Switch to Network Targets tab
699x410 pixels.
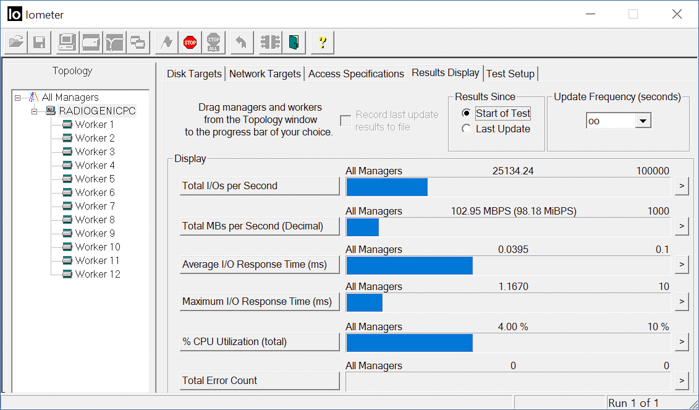265,74
